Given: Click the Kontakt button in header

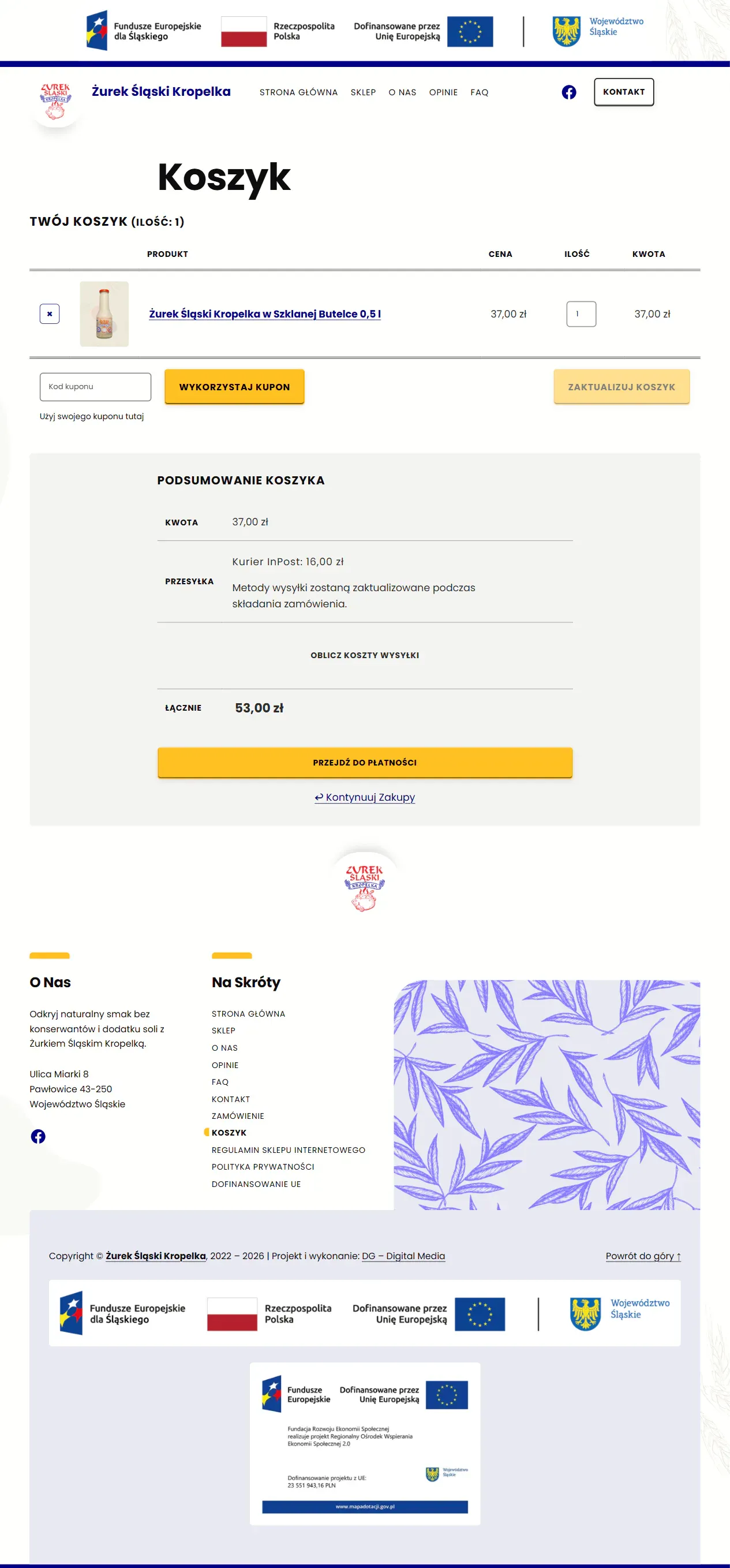Looking at the screenshot, I should pyautogui.click(x=624, y=92).
